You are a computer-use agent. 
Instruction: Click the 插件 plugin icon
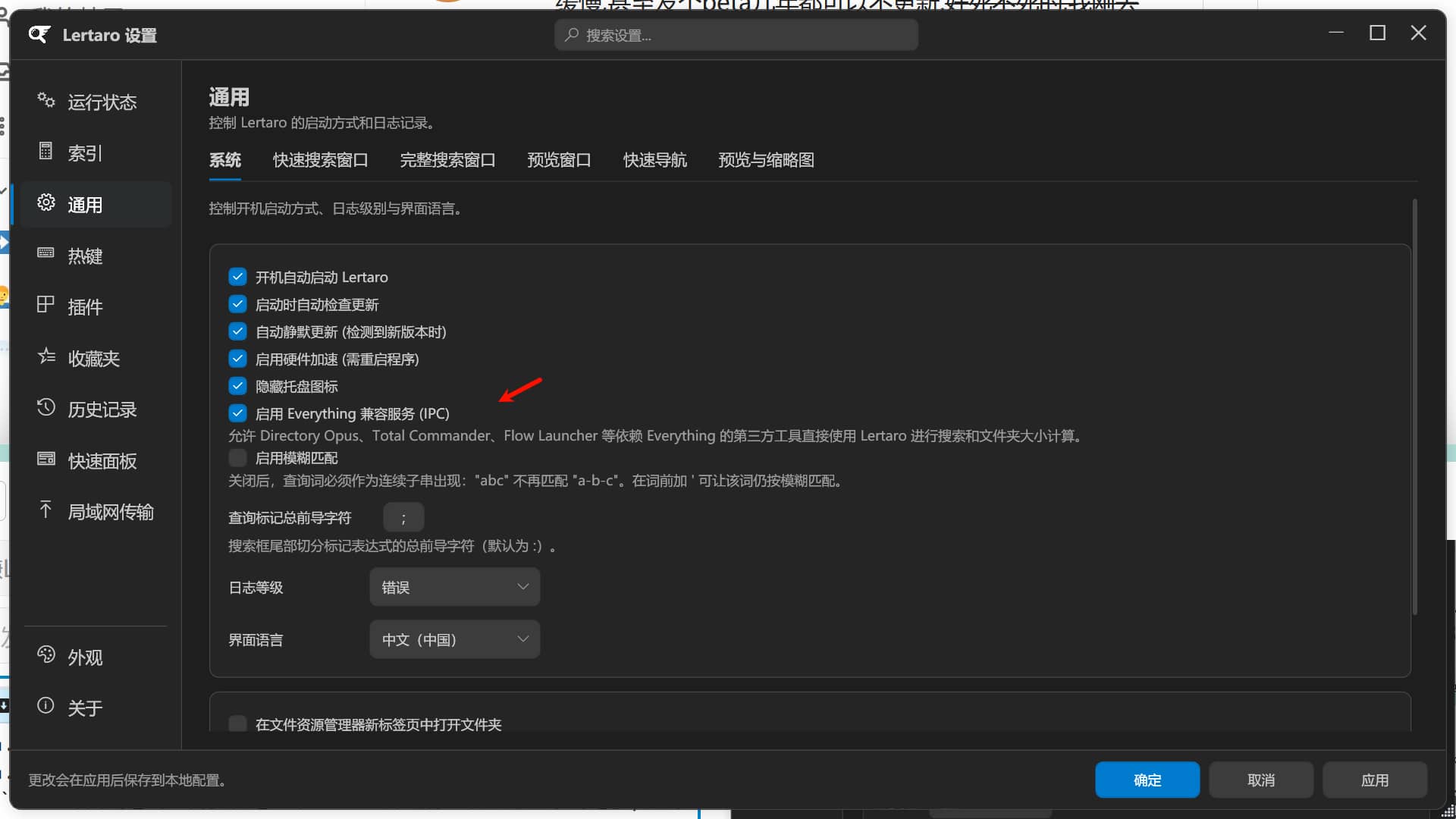pos(46,304)
